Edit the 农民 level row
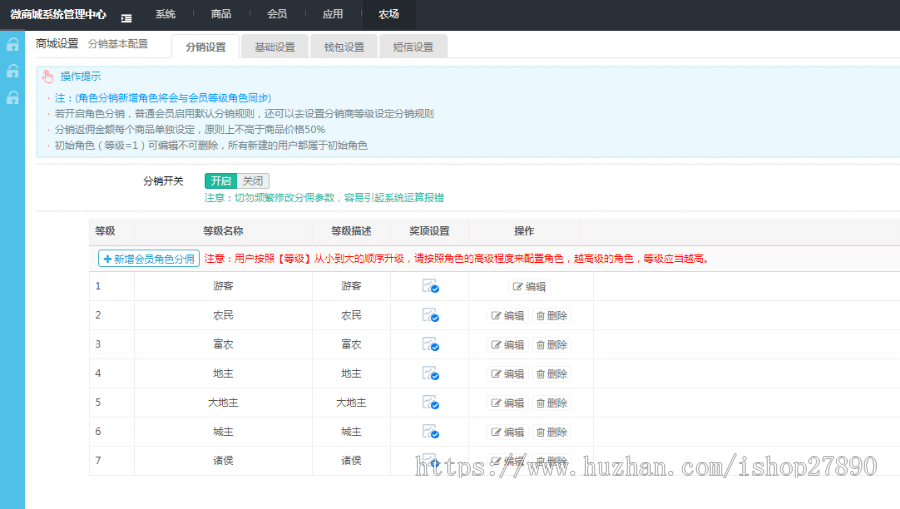This screenshot has width=900, height=509. point(507,316)
